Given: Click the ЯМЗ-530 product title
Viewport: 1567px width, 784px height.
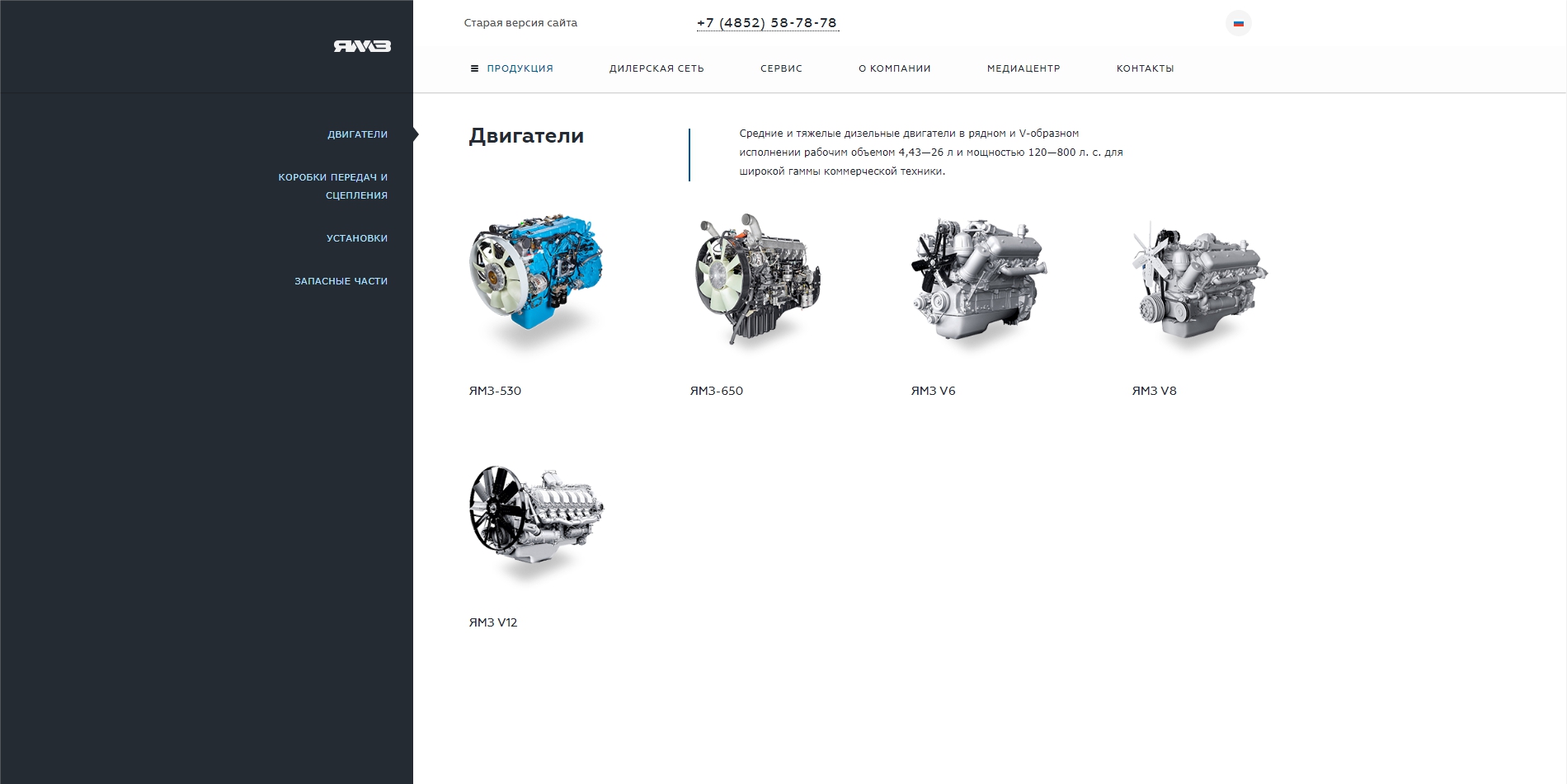Looking at the screenshot, I should [x=495, y=391].
